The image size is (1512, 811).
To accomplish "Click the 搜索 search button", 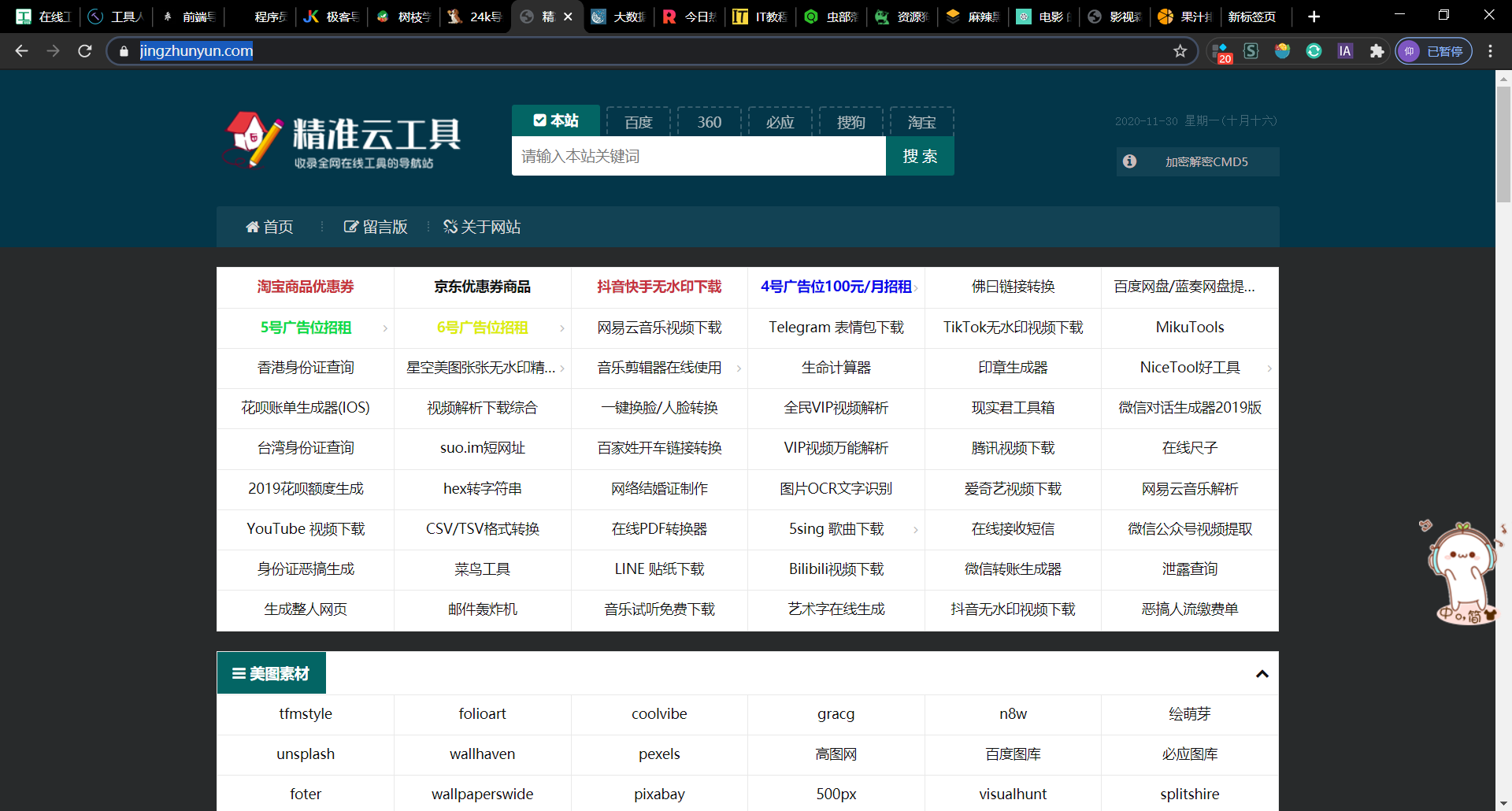I will 920,156.
